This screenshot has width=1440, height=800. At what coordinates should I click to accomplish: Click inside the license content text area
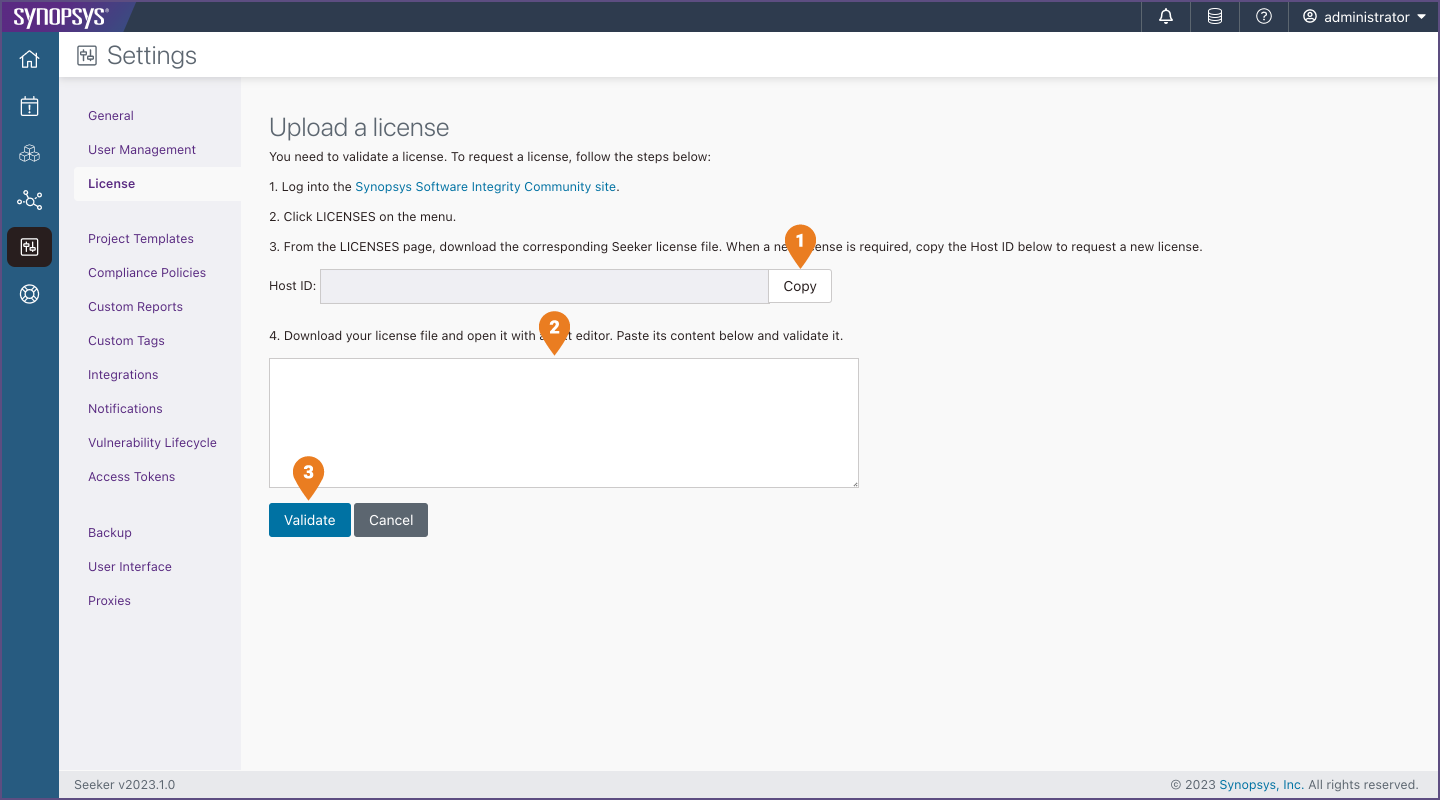[563, 422]
